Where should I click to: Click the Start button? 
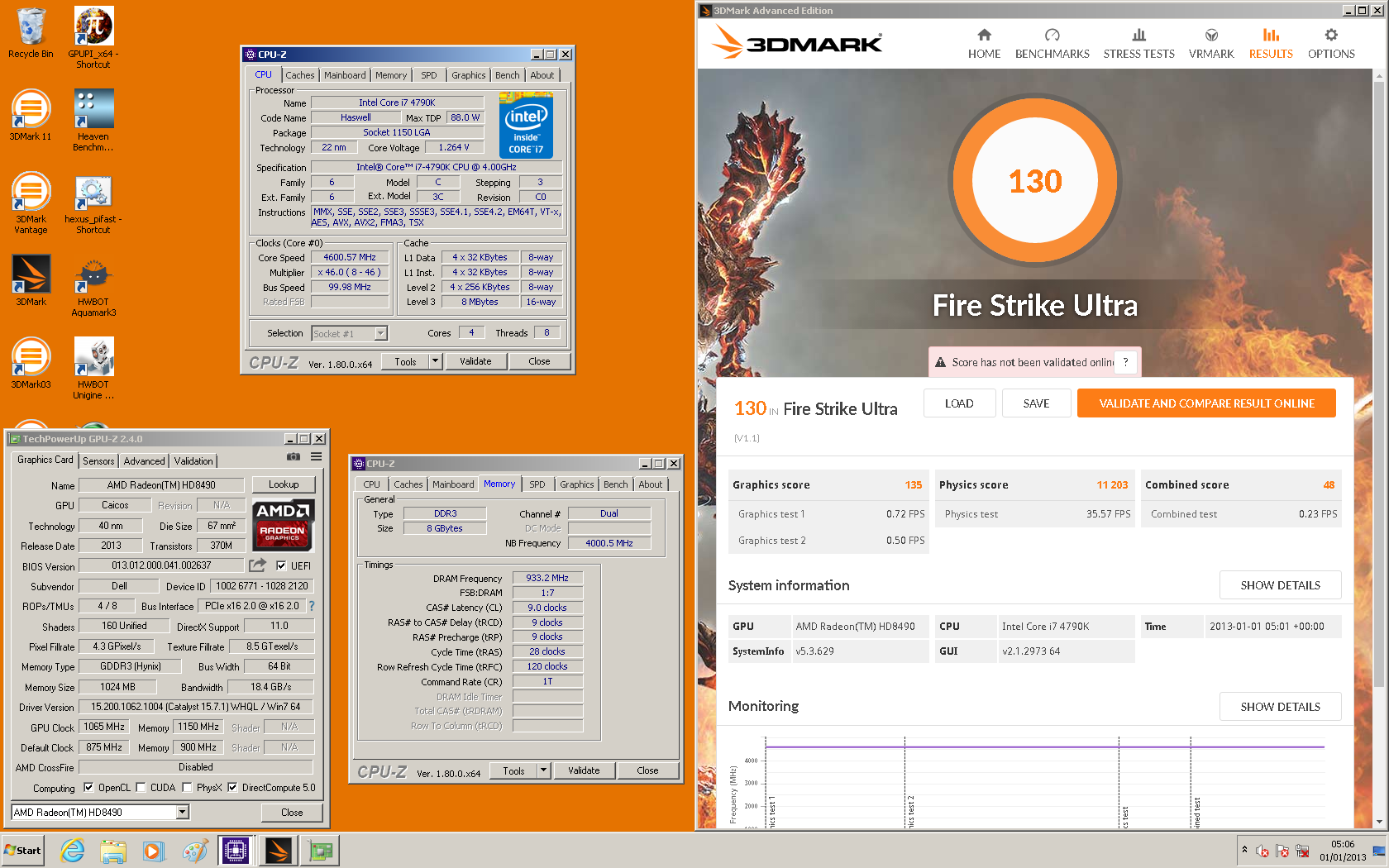(x=23, y=851)
